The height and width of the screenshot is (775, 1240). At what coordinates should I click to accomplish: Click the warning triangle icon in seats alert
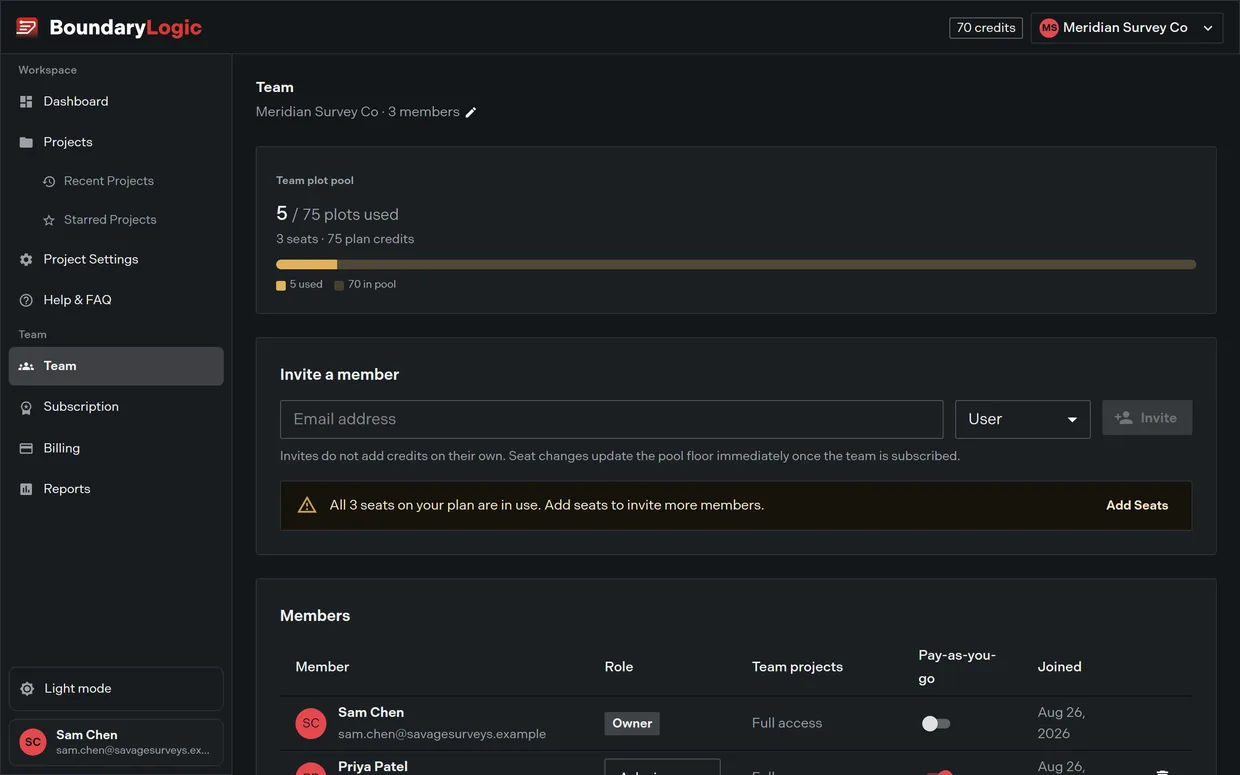307,505
